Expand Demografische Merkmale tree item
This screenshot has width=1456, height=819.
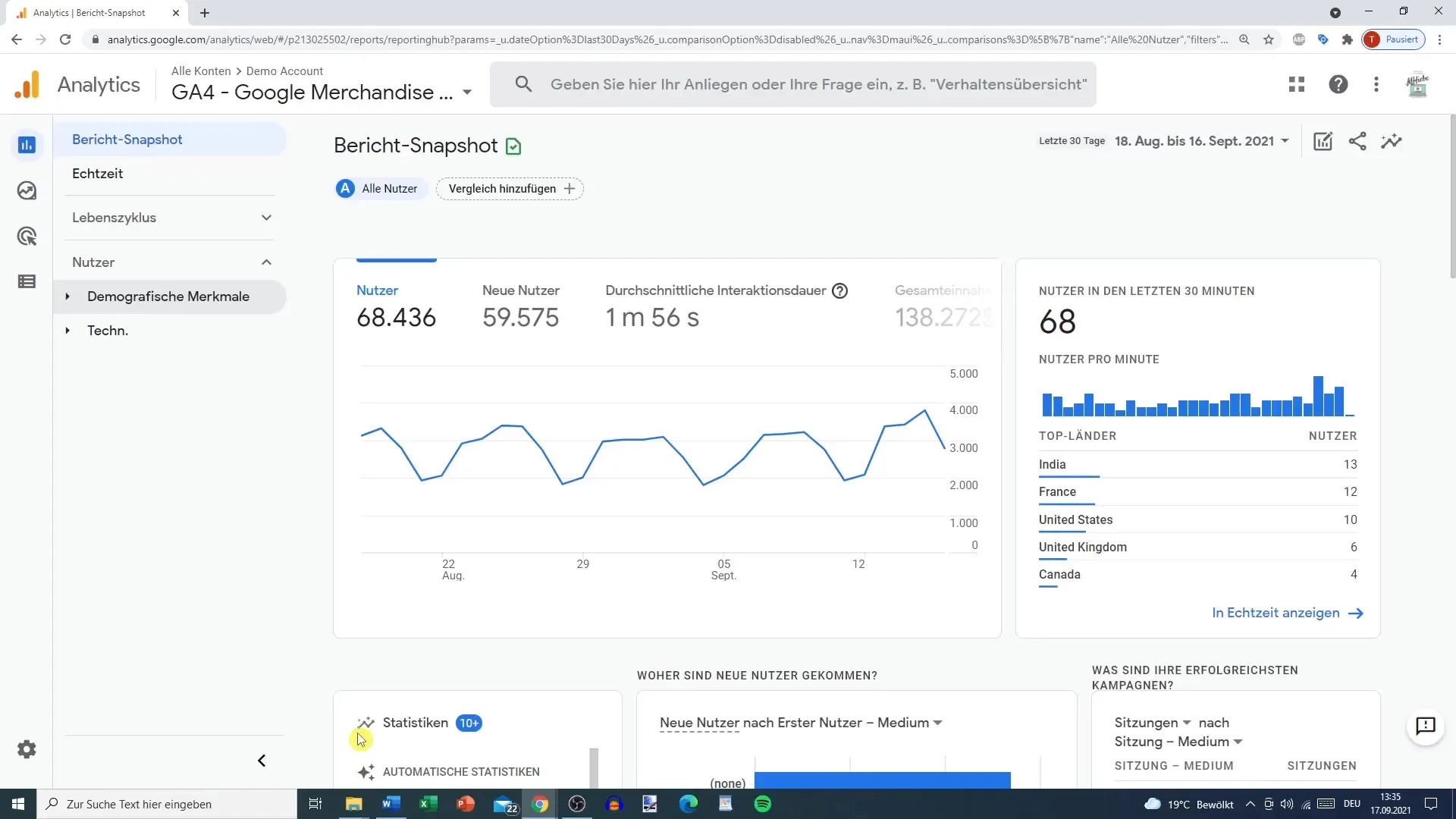click(x=67, y=297)
